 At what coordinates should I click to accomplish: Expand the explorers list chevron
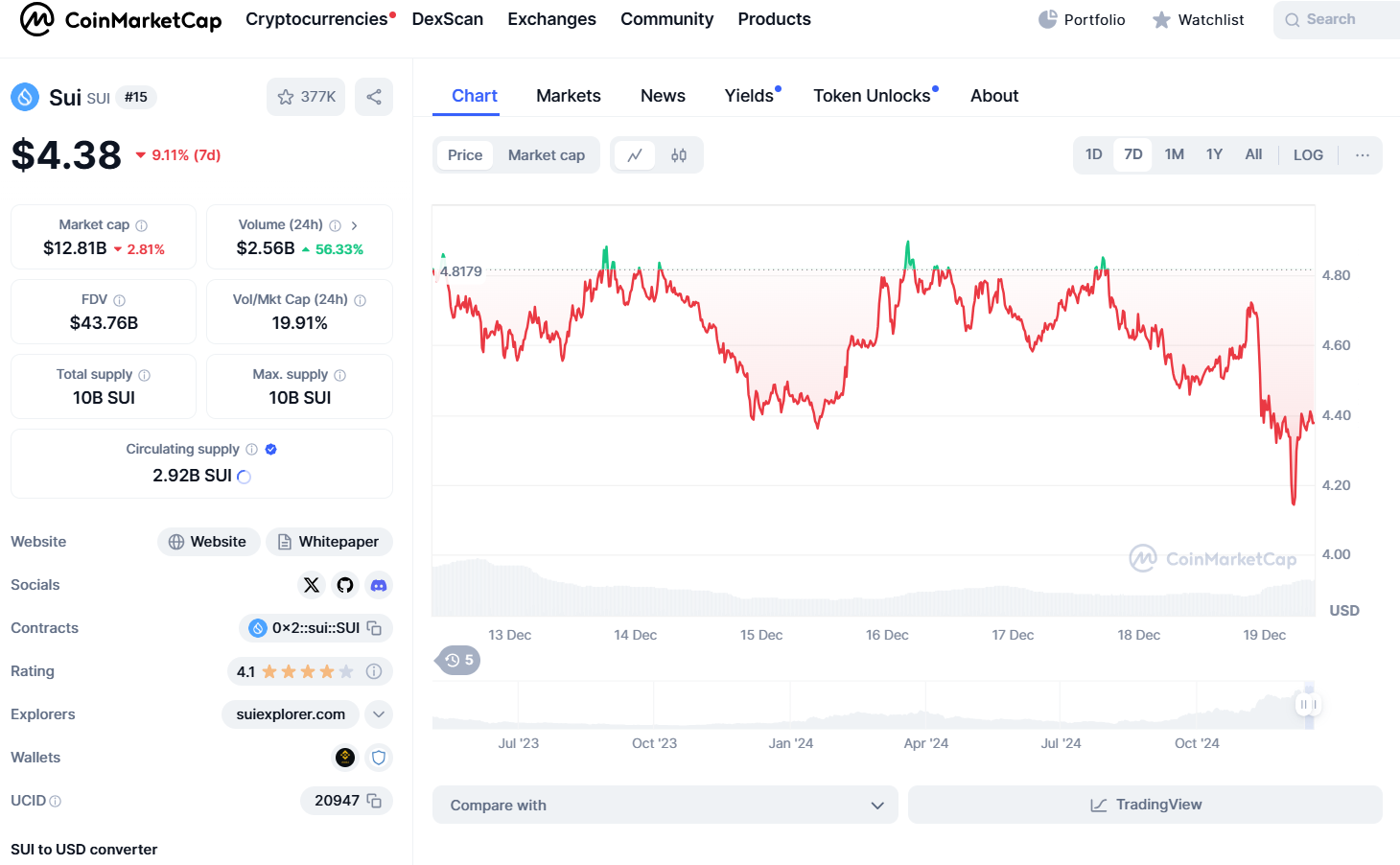pos(379,714)
